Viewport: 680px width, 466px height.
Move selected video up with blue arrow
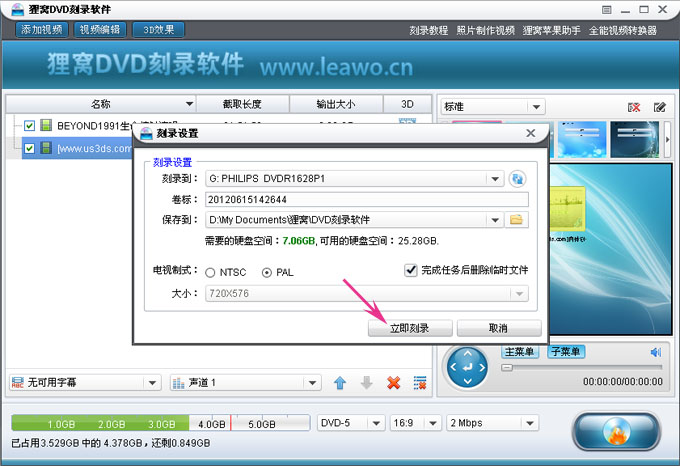point(340,382)
